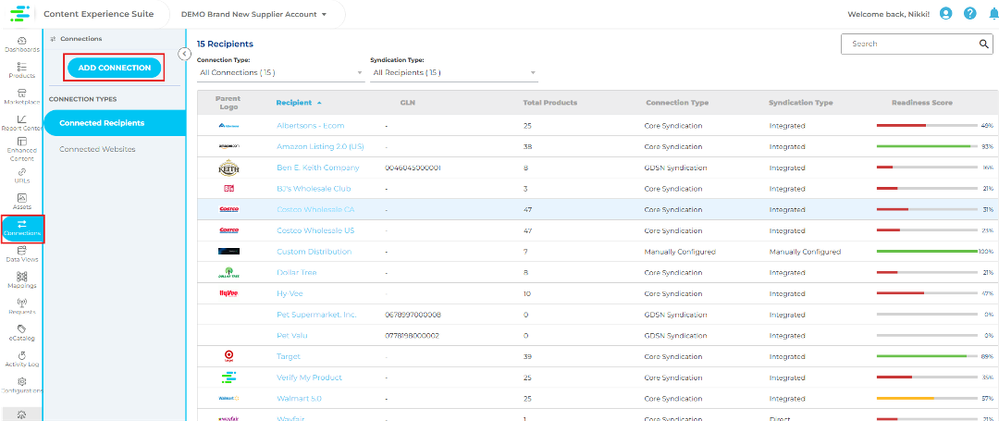Click GLN value 0046045000001
The height and width of the screenshot is (422, 999).
pos(413,168)
